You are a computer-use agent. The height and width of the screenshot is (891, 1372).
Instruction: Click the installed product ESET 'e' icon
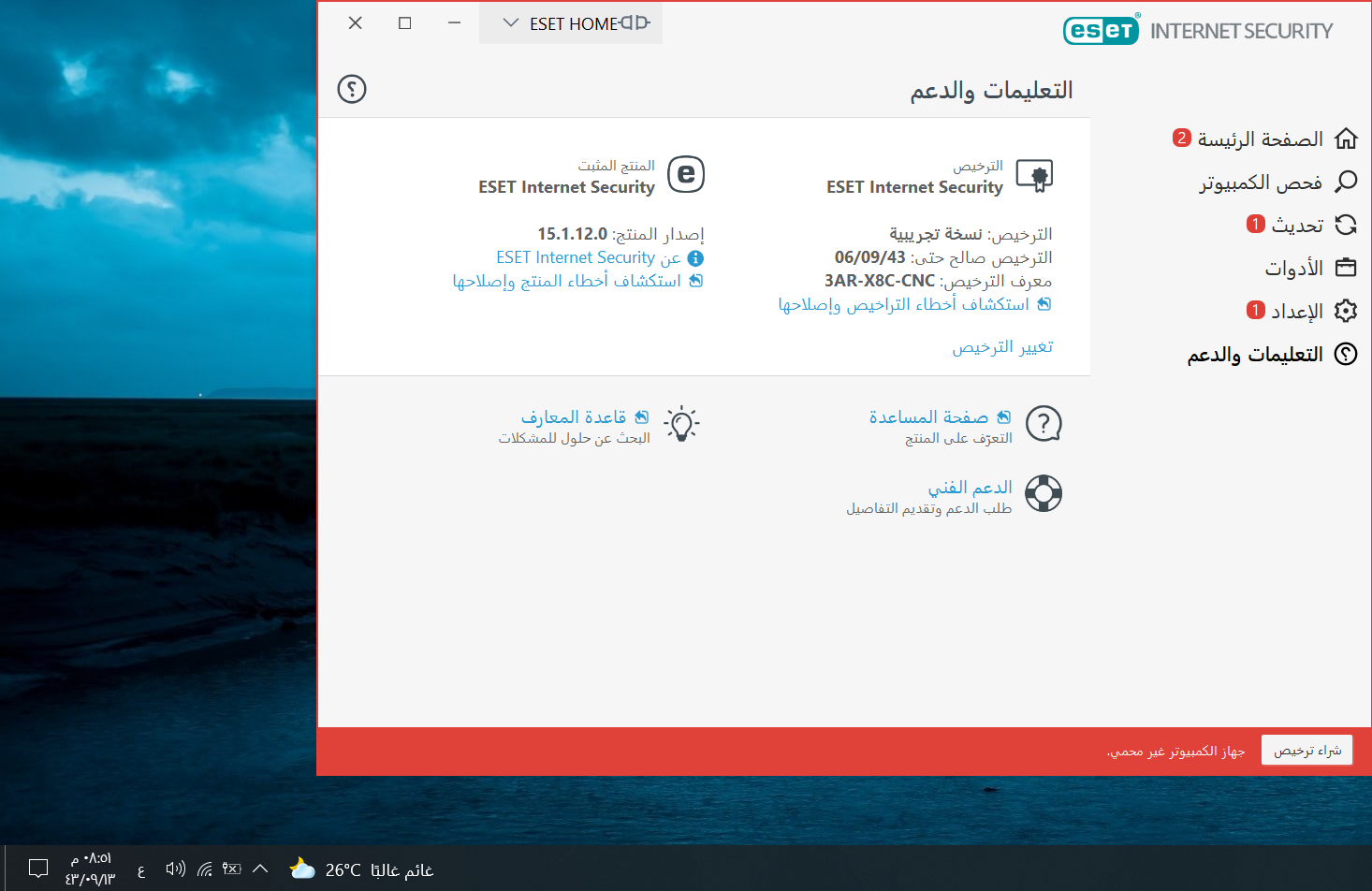pyautogui.click(x=686, y=174)
